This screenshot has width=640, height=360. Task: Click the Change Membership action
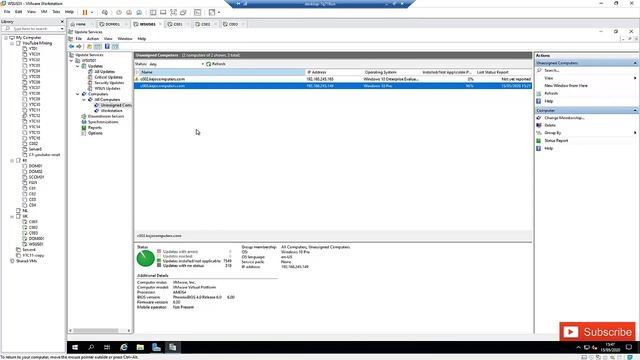pos(564,118)
